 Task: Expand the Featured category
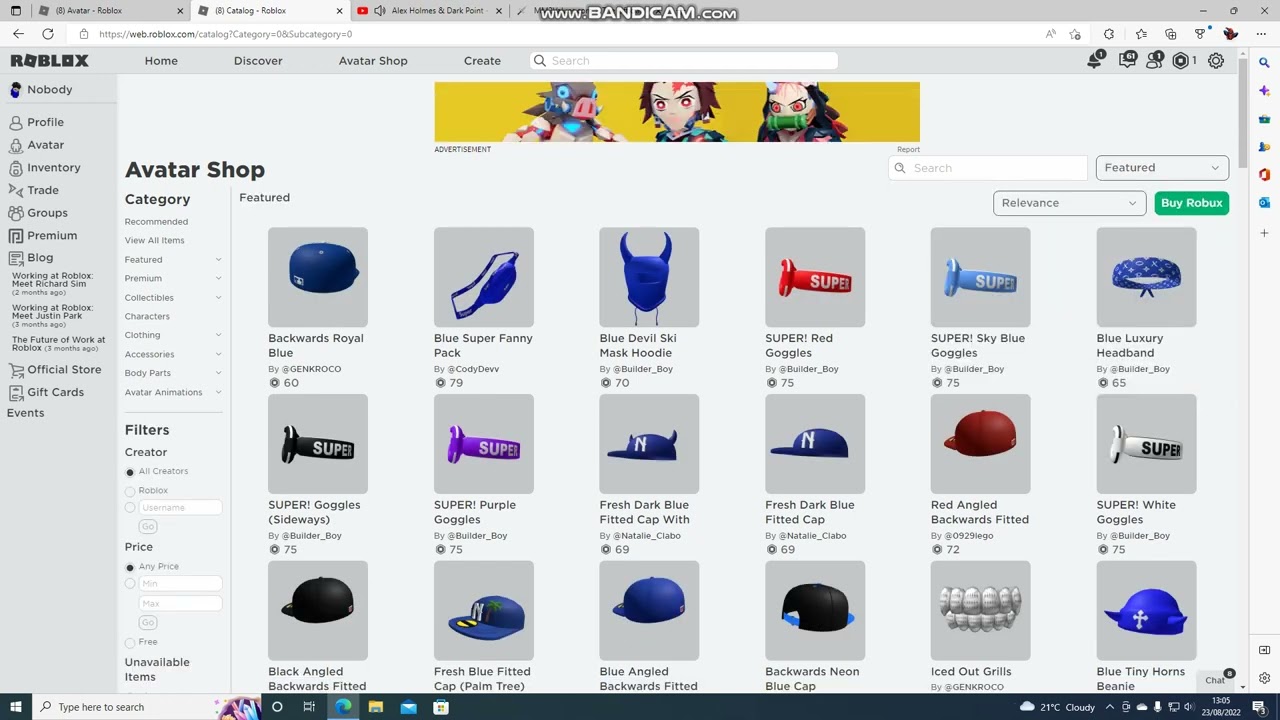[218, 260]
